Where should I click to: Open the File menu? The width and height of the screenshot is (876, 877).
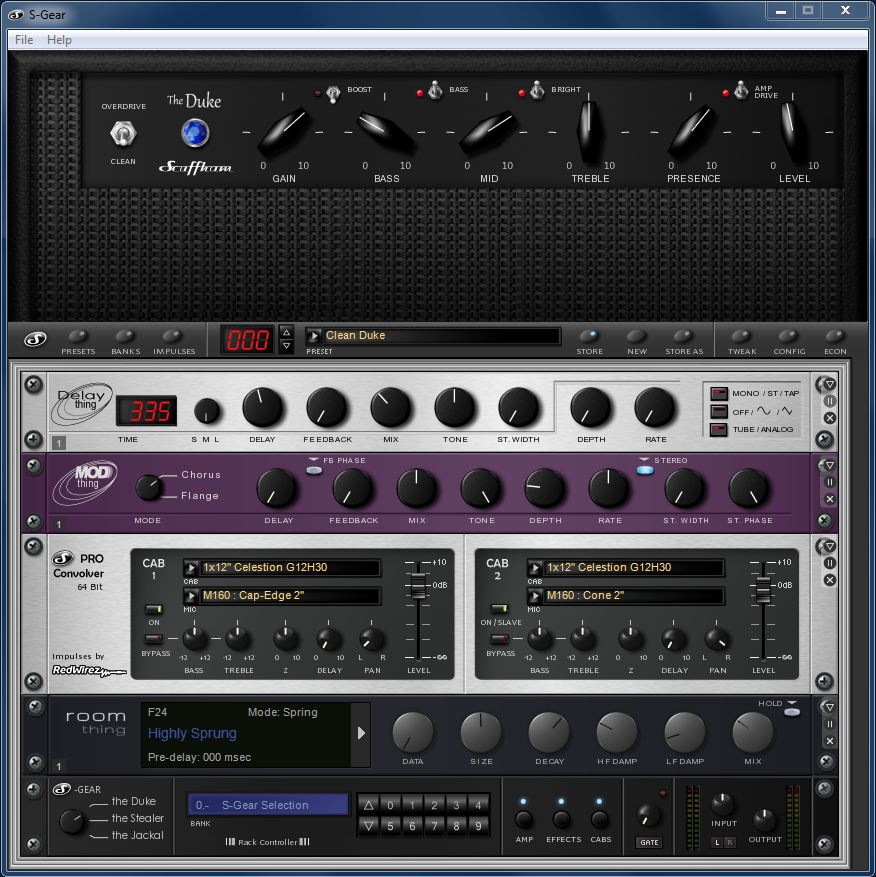[x=24, y=40]
